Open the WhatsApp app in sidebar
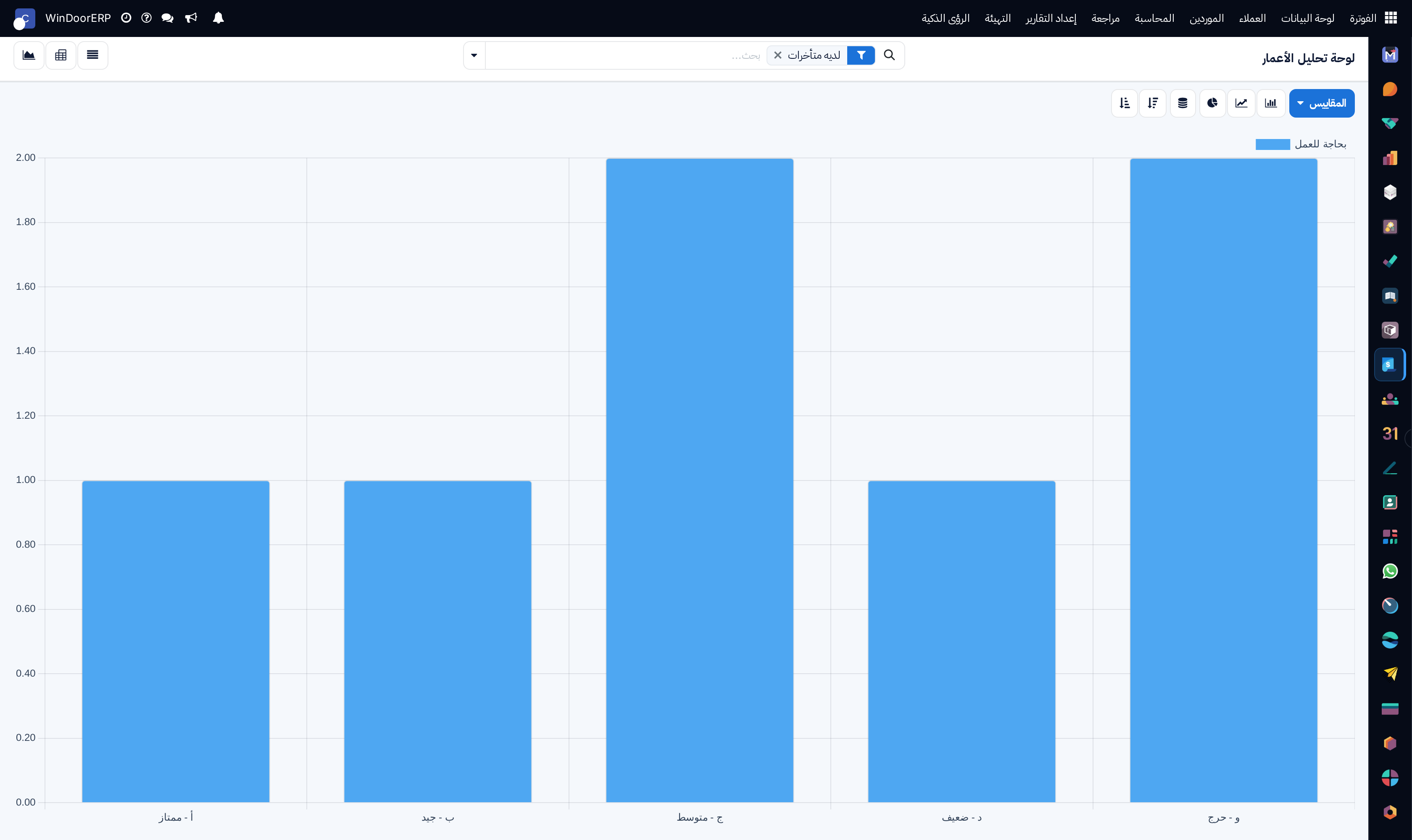 click(x=1390, y=571)
